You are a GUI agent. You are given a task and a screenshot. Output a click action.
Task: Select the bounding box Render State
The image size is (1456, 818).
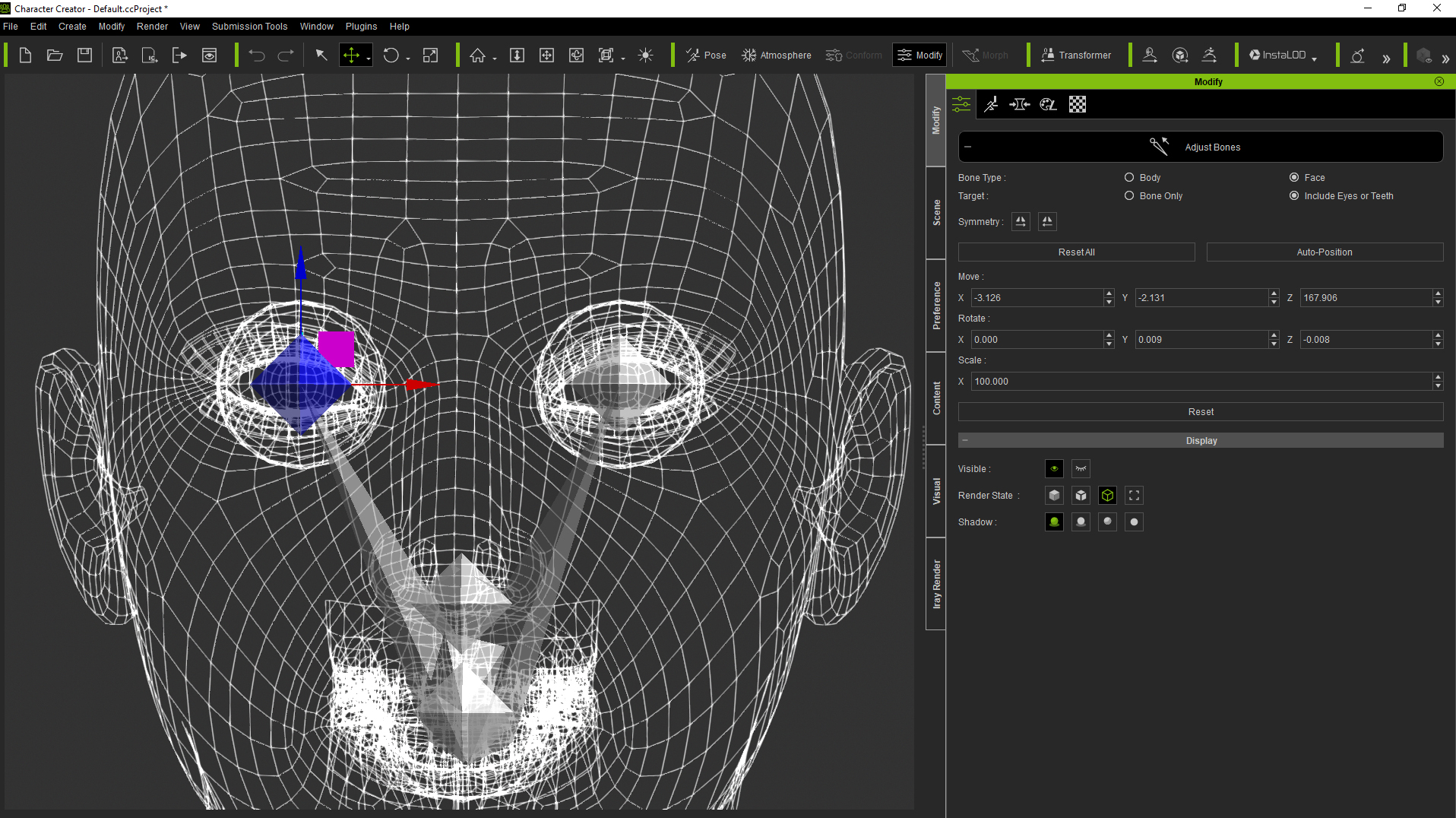[x=1134, y=495]
